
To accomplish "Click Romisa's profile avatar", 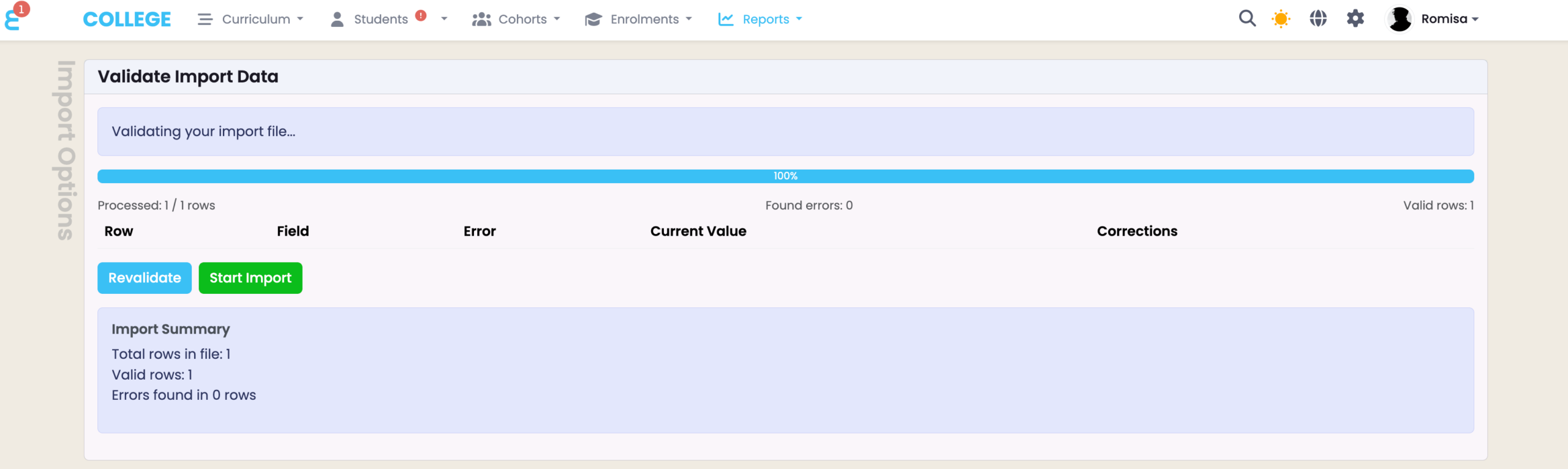I will click(1400, 19).
